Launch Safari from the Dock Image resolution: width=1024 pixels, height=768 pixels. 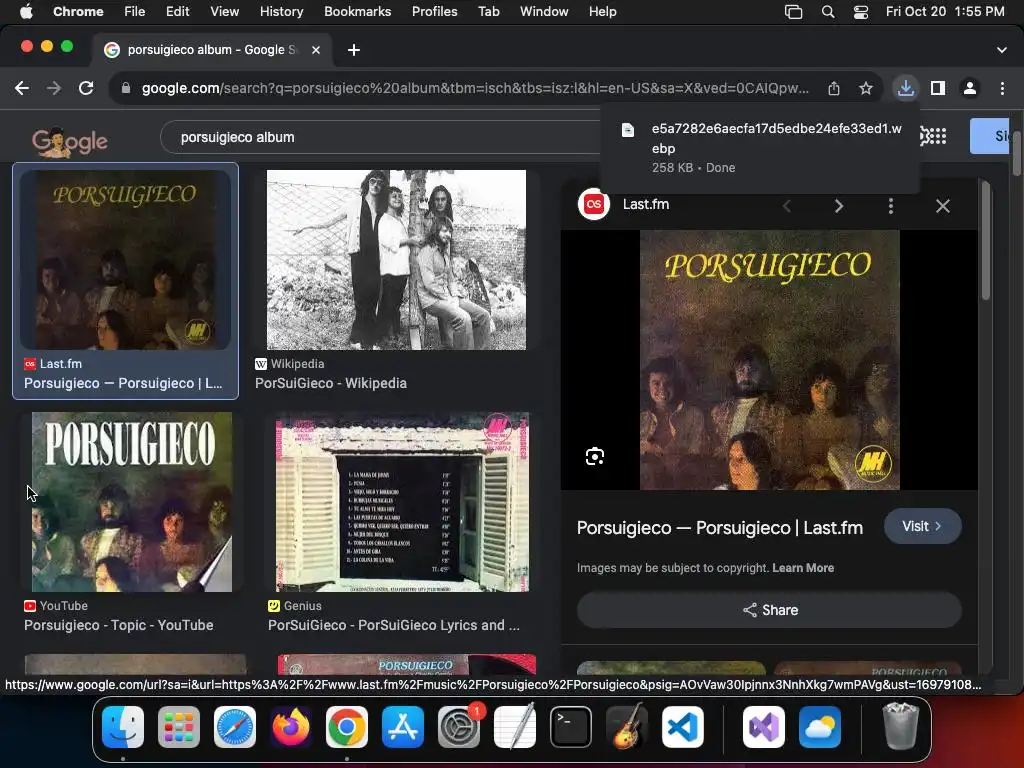[234, 727]
